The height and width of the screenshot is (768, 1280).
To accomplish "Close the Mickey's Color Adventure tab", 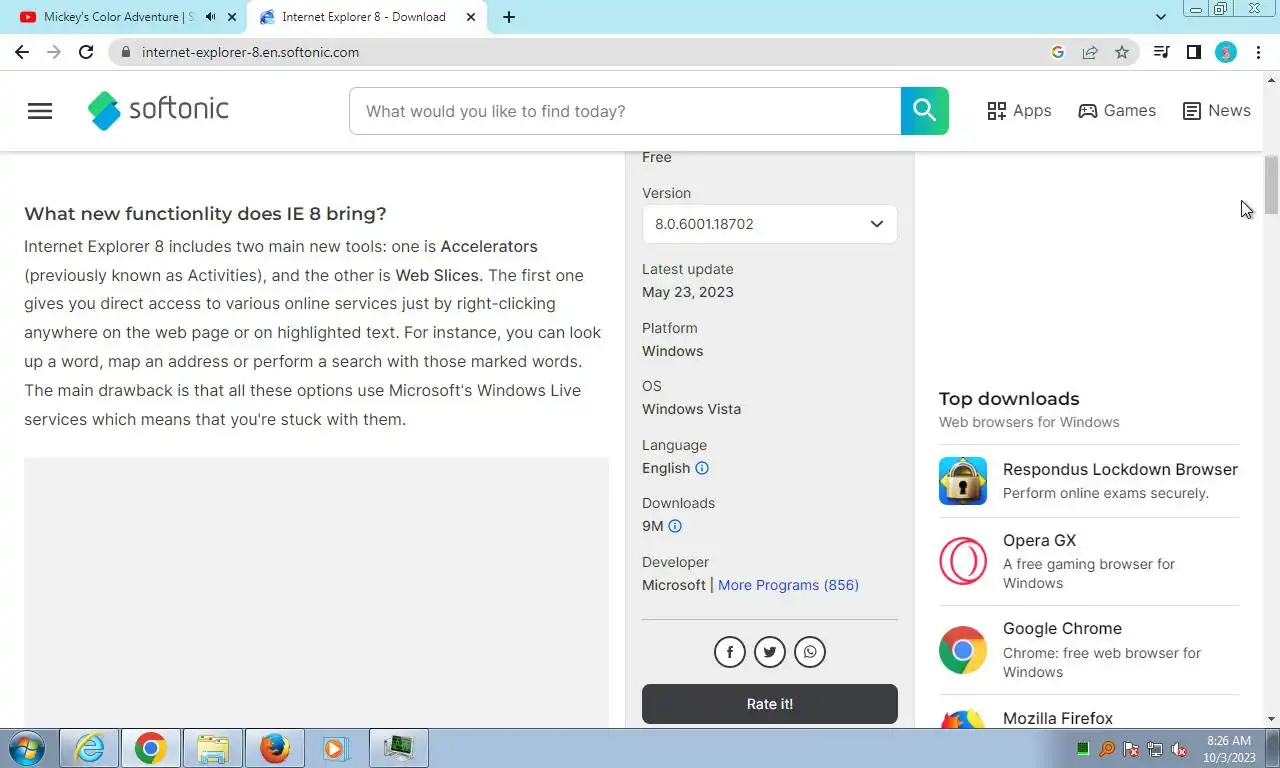I will pos(233,17).
